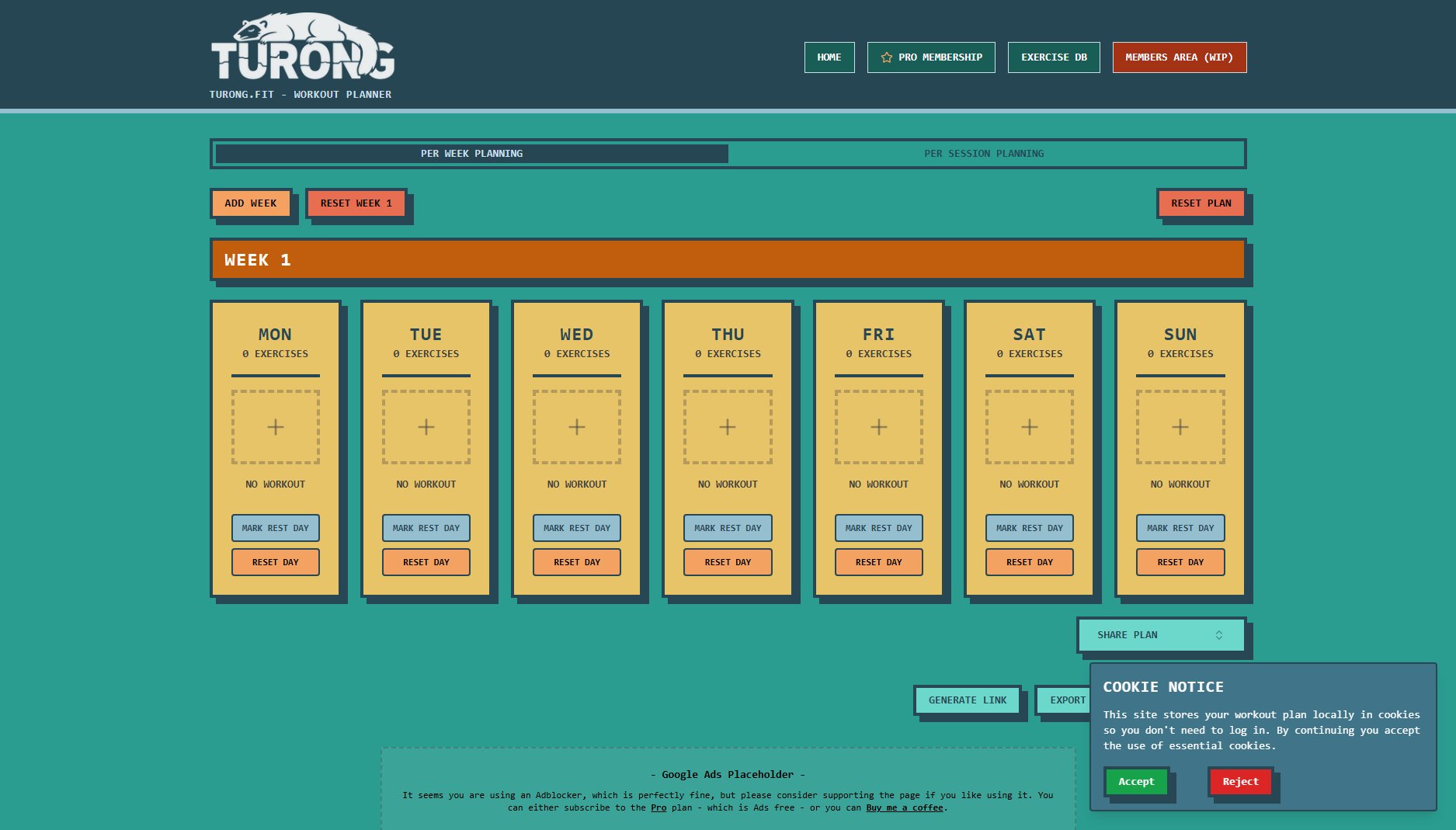
Task: Click the plus icon under Wednesday
Action: tap(576, 427)
